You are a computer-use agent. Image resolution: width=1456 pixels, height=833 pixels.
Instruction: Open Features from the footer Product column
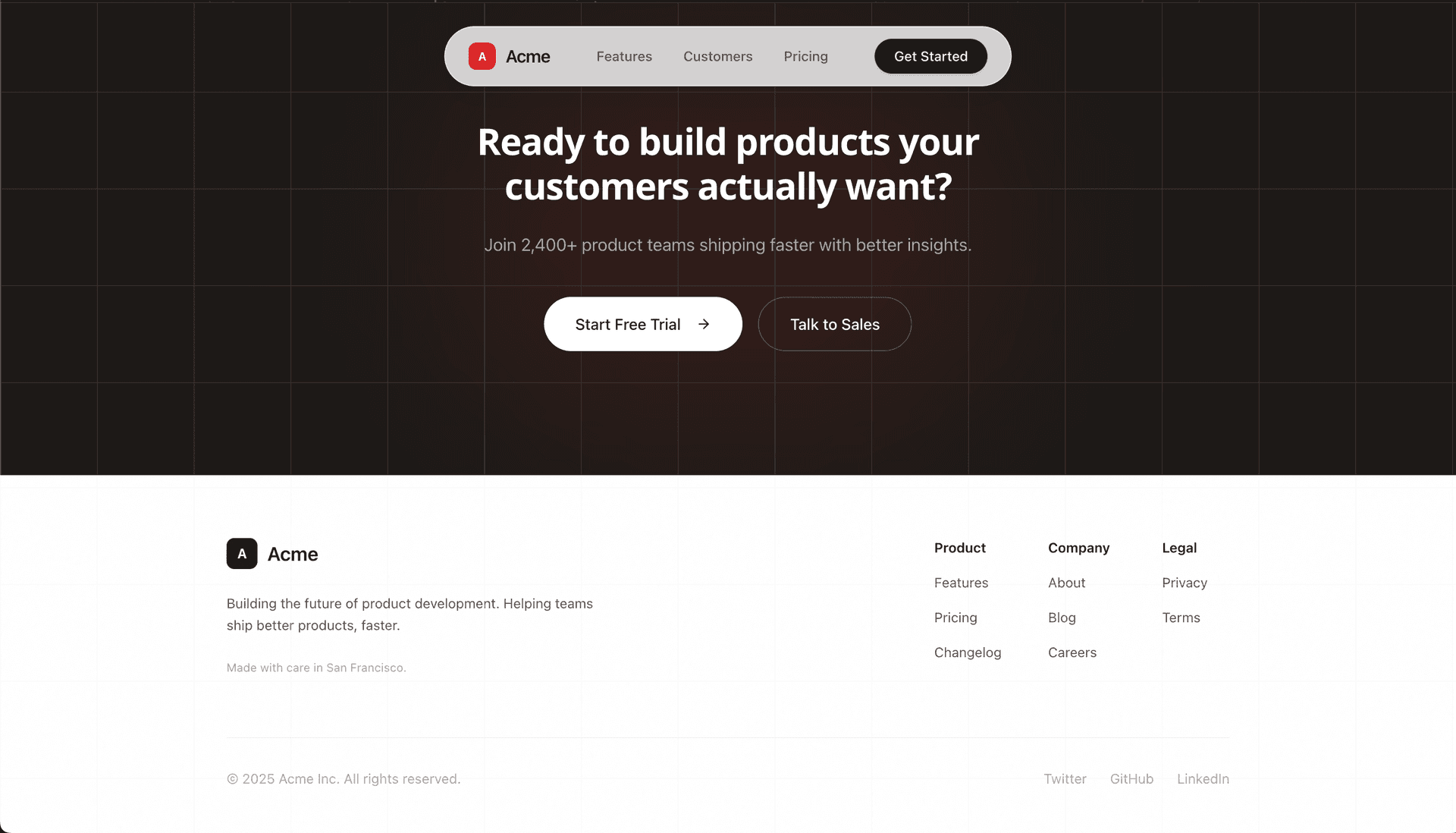click(x=961, y=583)
